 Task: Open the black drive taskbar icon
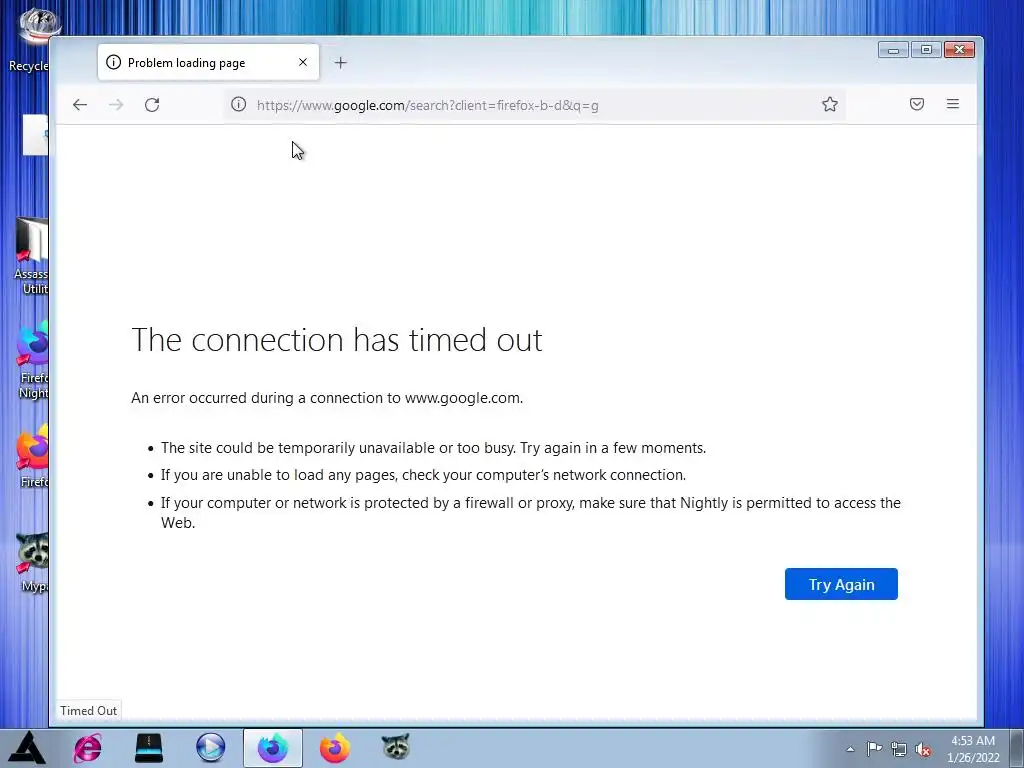[x=149, y=748]
